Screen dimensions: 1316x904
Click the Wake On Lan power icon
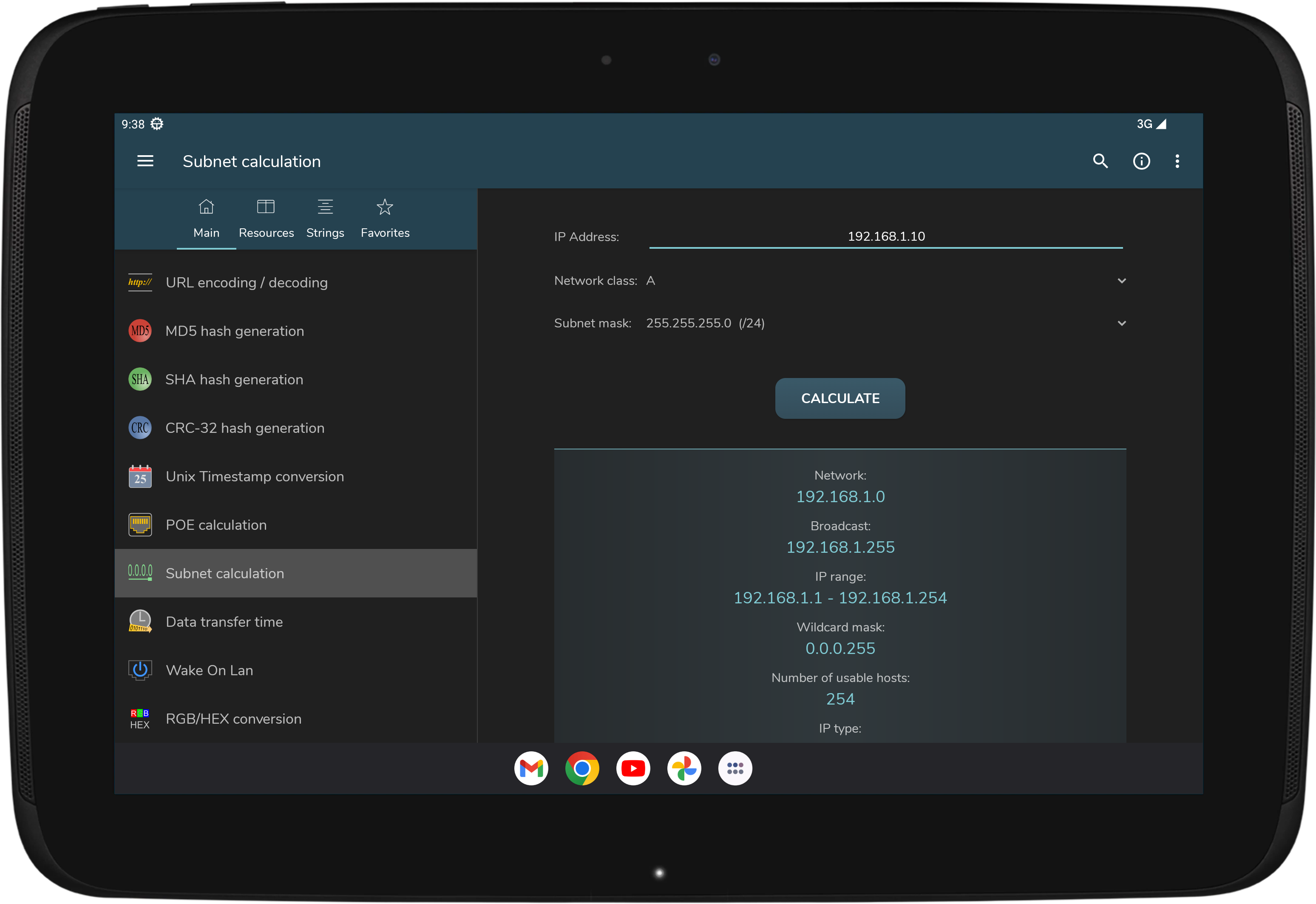click(140, 670)
